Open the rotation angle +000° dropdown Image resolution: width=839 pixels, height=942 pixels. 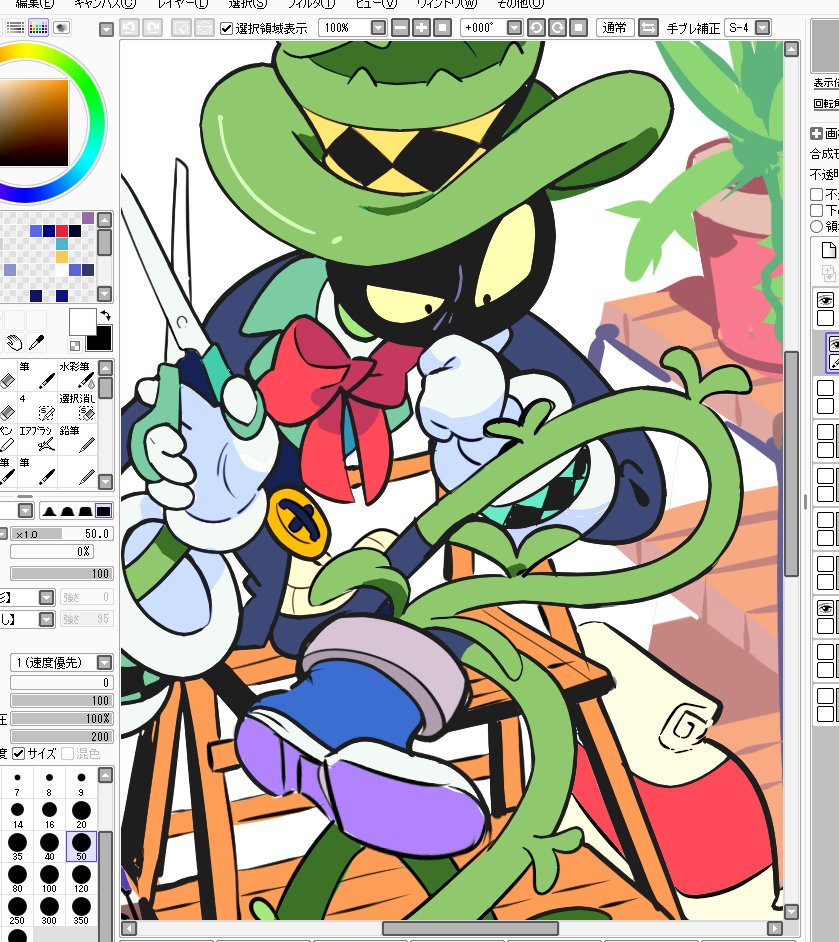(513, 28)
